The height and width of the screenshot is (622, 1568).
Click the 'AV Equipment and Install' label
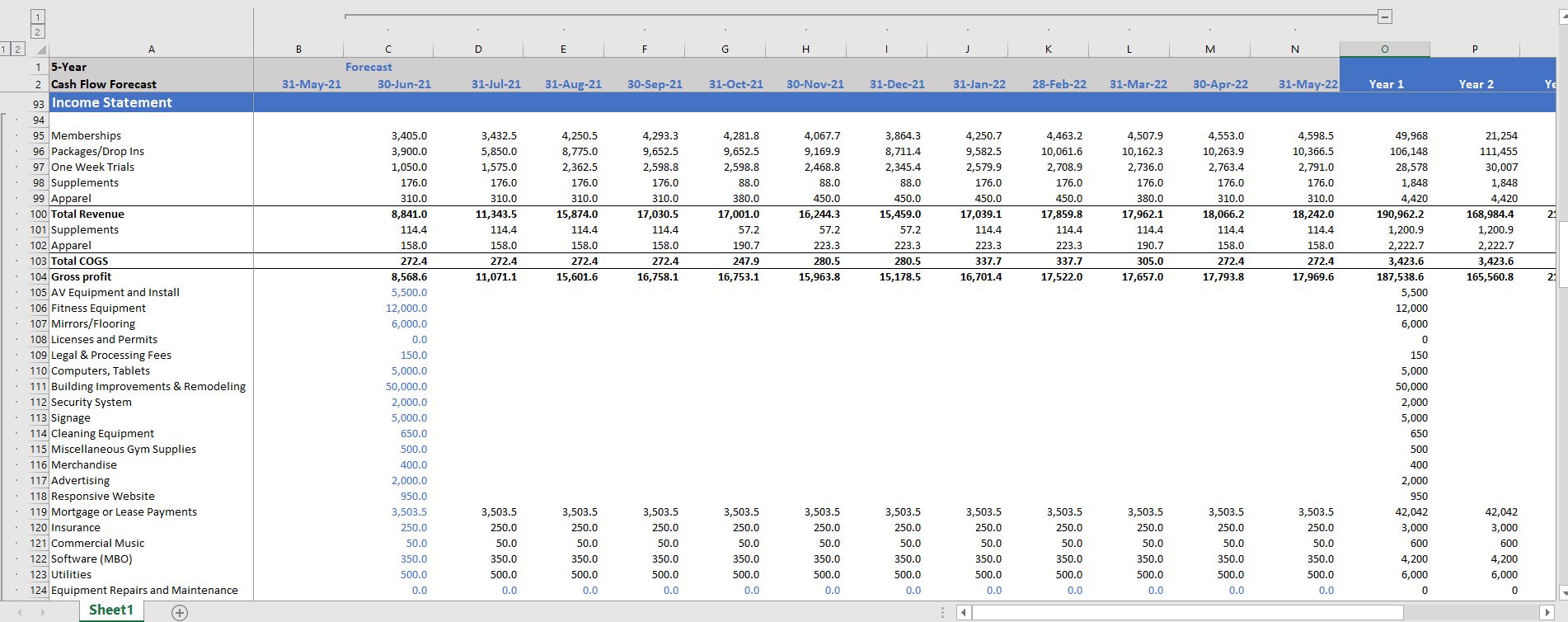tap(115, 293)
